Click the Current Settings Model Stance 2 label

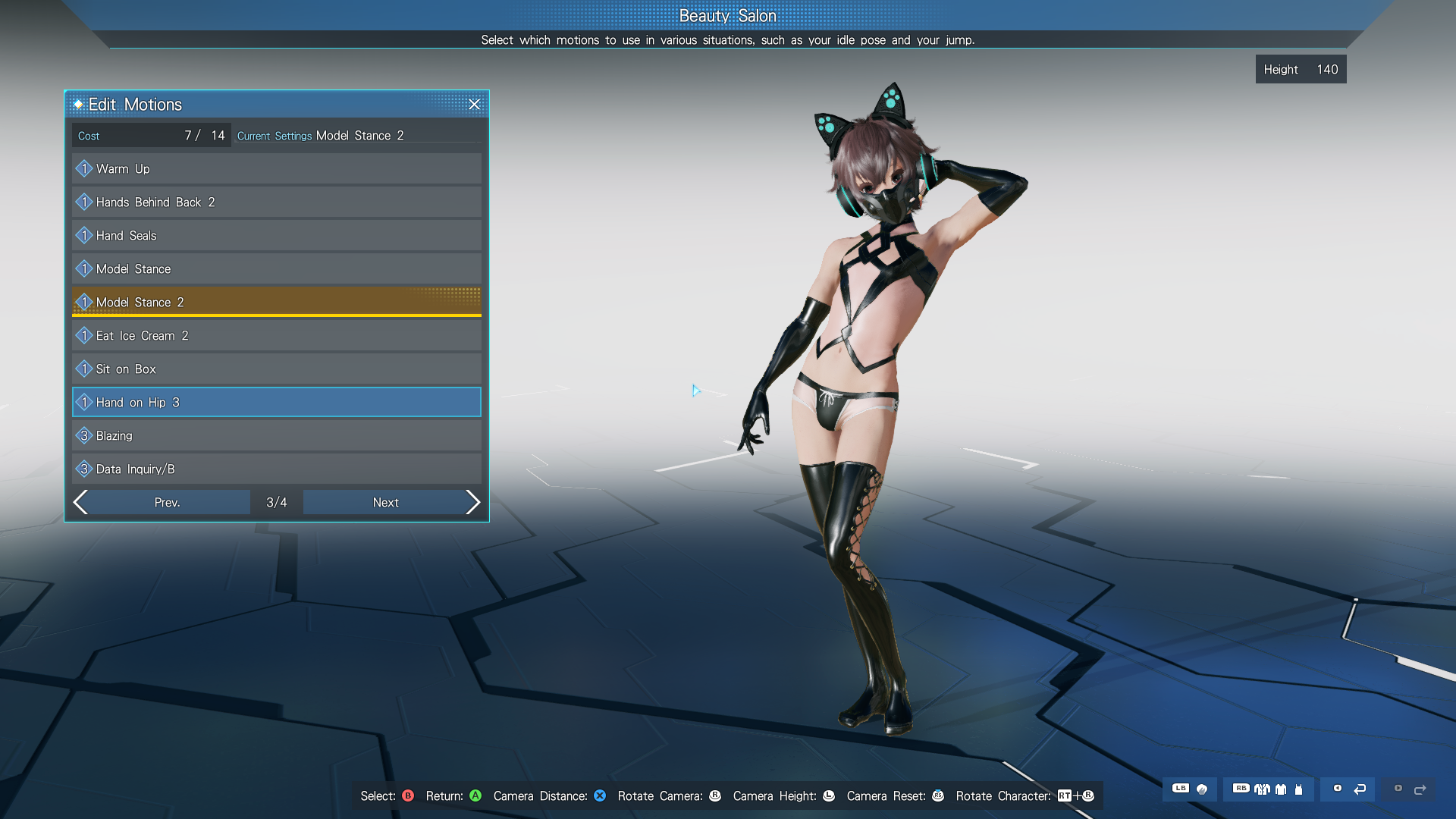[321, 136]
